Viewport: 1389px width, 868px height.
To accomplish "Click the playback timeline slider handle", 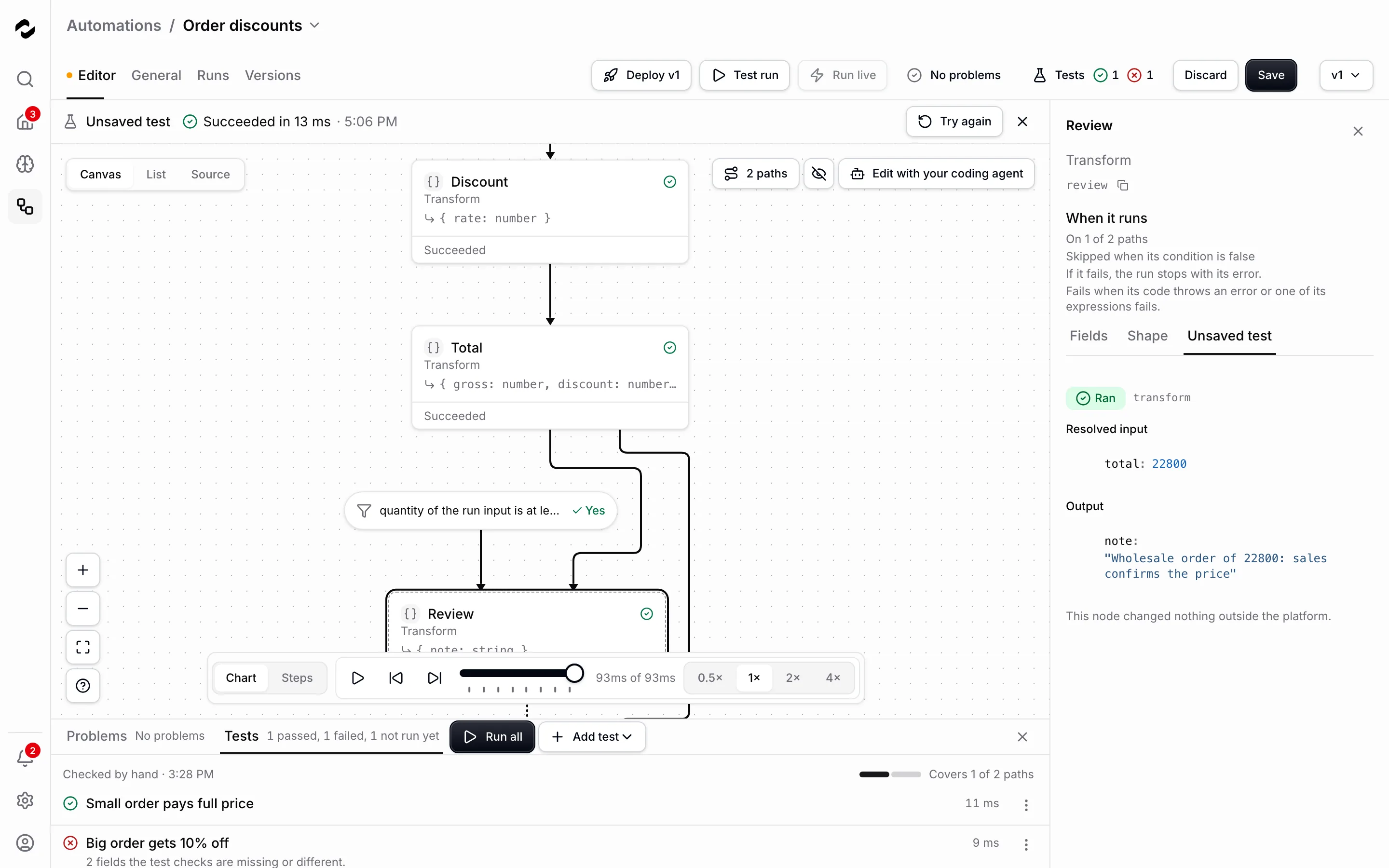I will click(574, 673).
